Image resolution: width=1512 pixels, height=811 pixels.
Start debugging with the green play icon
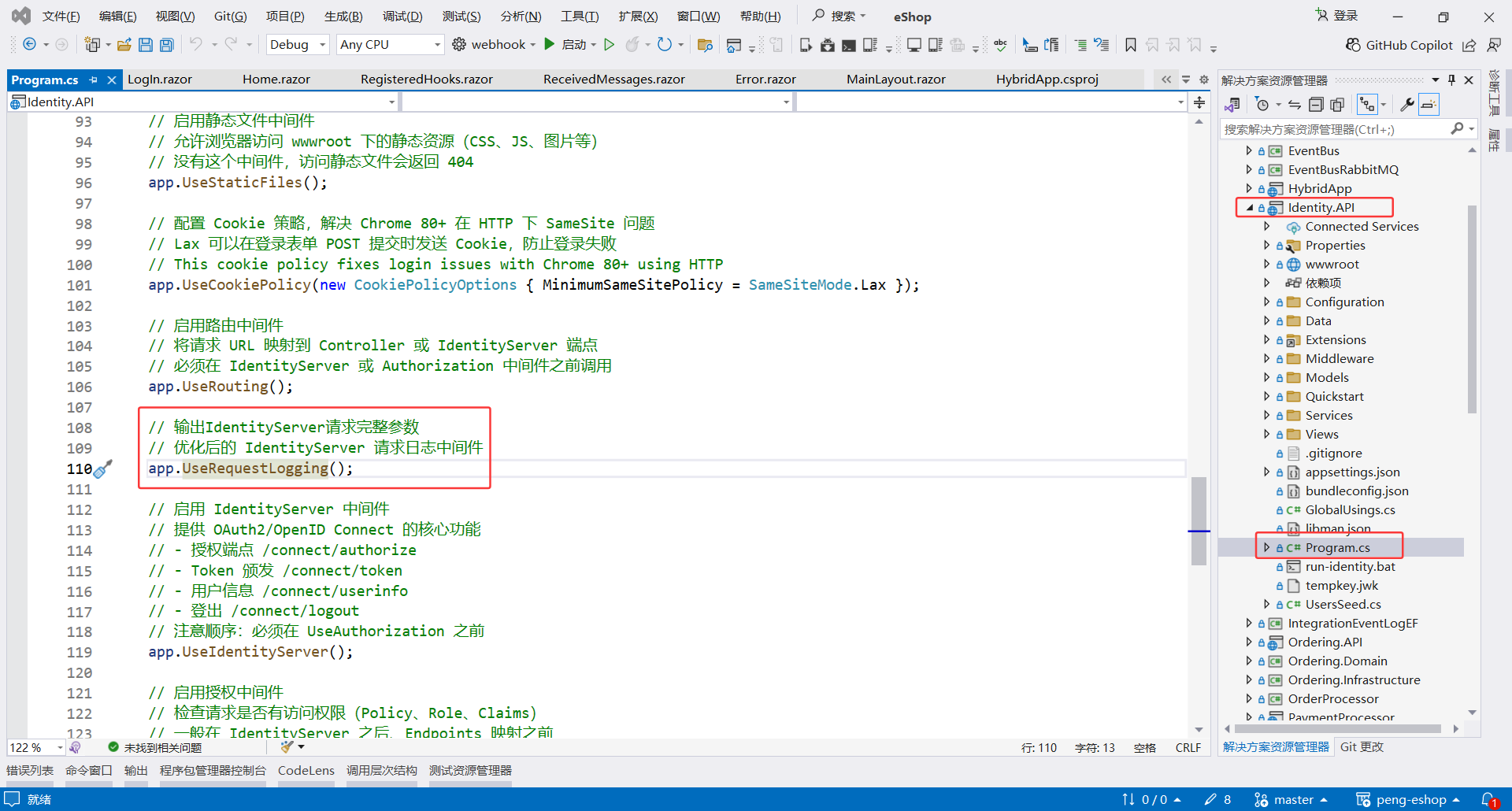point(550,44)
